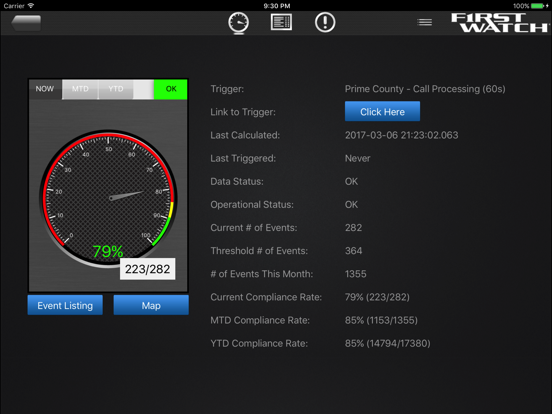The width and height of the screenshot is (552, 414).
Task: Tap the blank segment beside YTD tab
Action: tap(144, 89)
